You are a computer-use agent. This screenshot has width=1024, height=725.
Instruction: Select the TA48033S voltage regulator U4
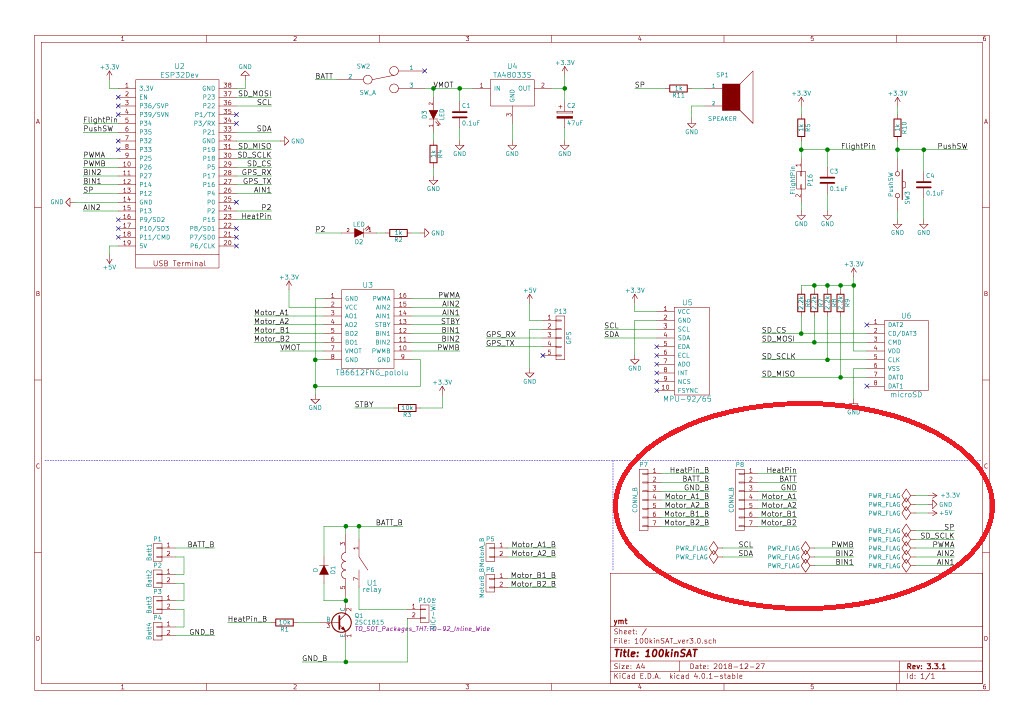512,92
